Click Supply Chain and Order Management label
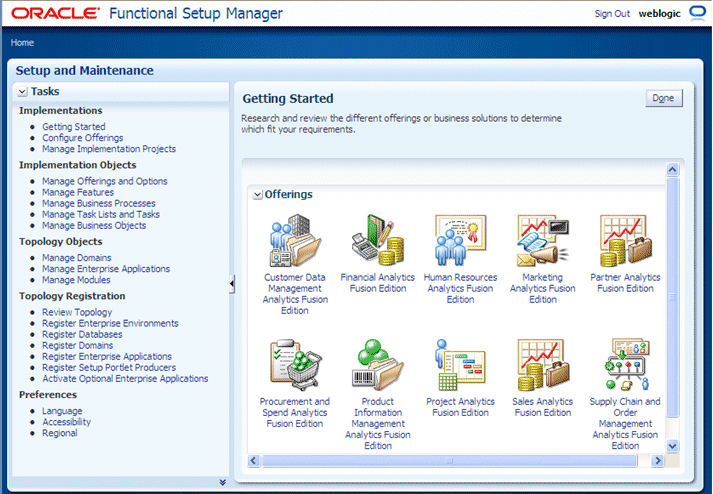The image size is (713, 494). coord(625,423)
